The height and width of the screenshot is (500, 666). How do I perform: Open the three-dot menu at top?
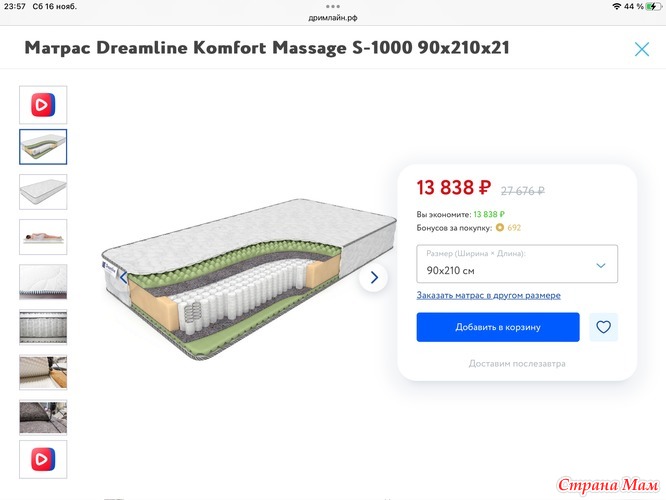pos(333,6)
